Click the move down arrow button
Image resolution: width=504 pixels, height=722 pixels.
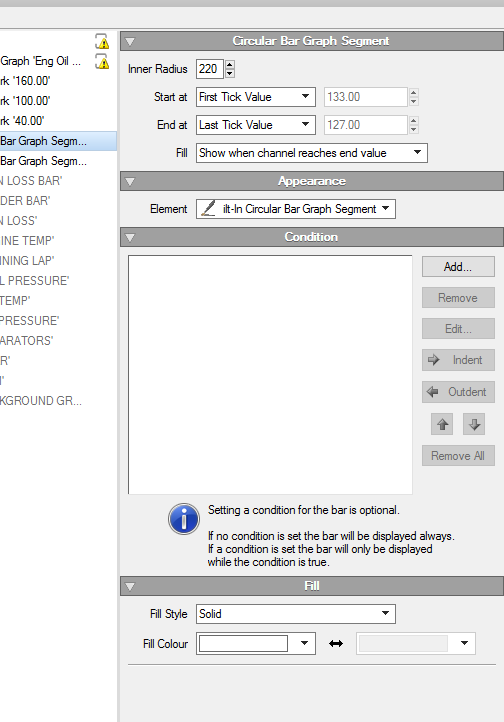[474, 424]
